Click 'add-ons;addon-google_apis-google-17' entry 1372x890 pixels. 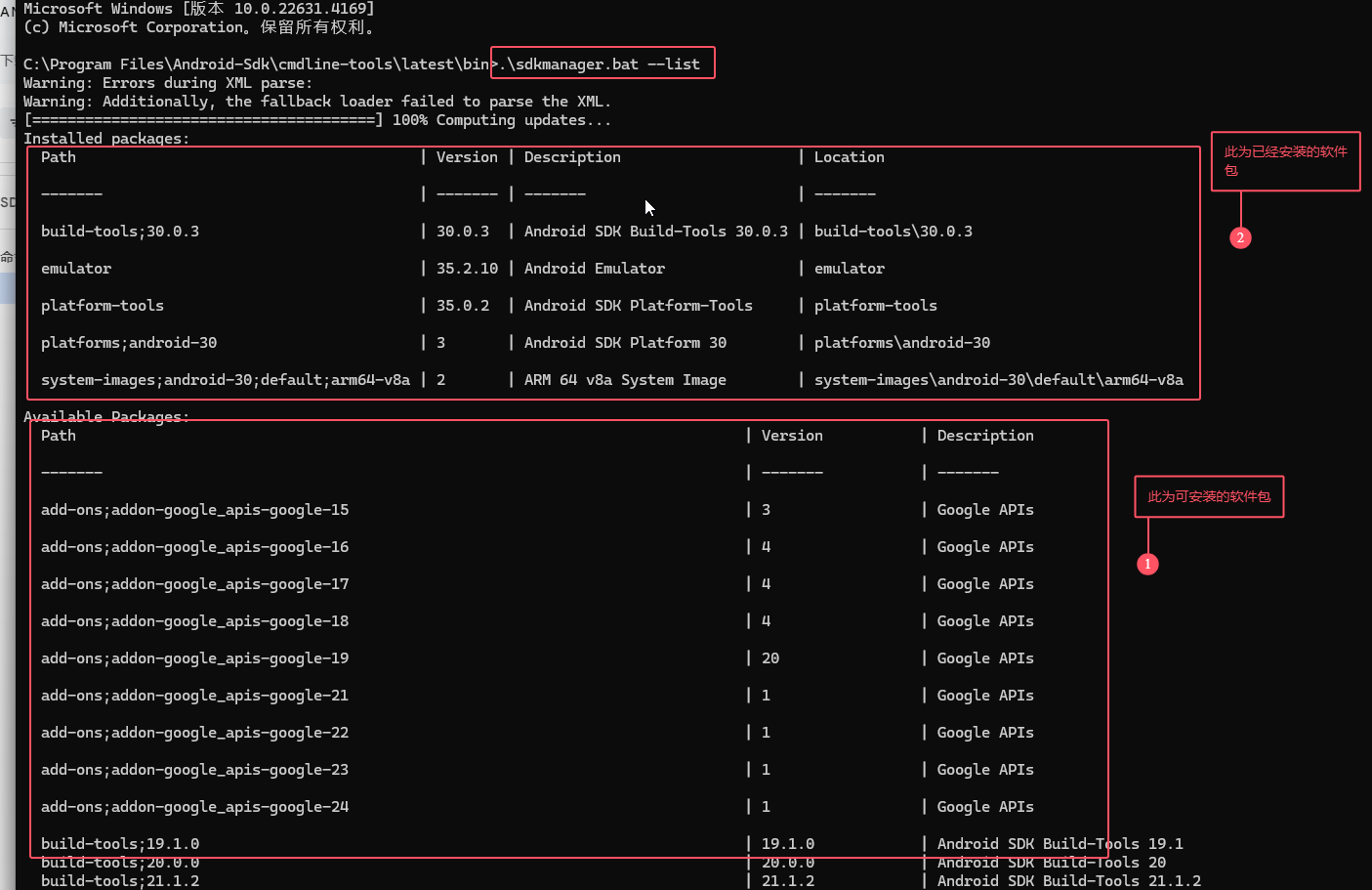tap(195, 584)
